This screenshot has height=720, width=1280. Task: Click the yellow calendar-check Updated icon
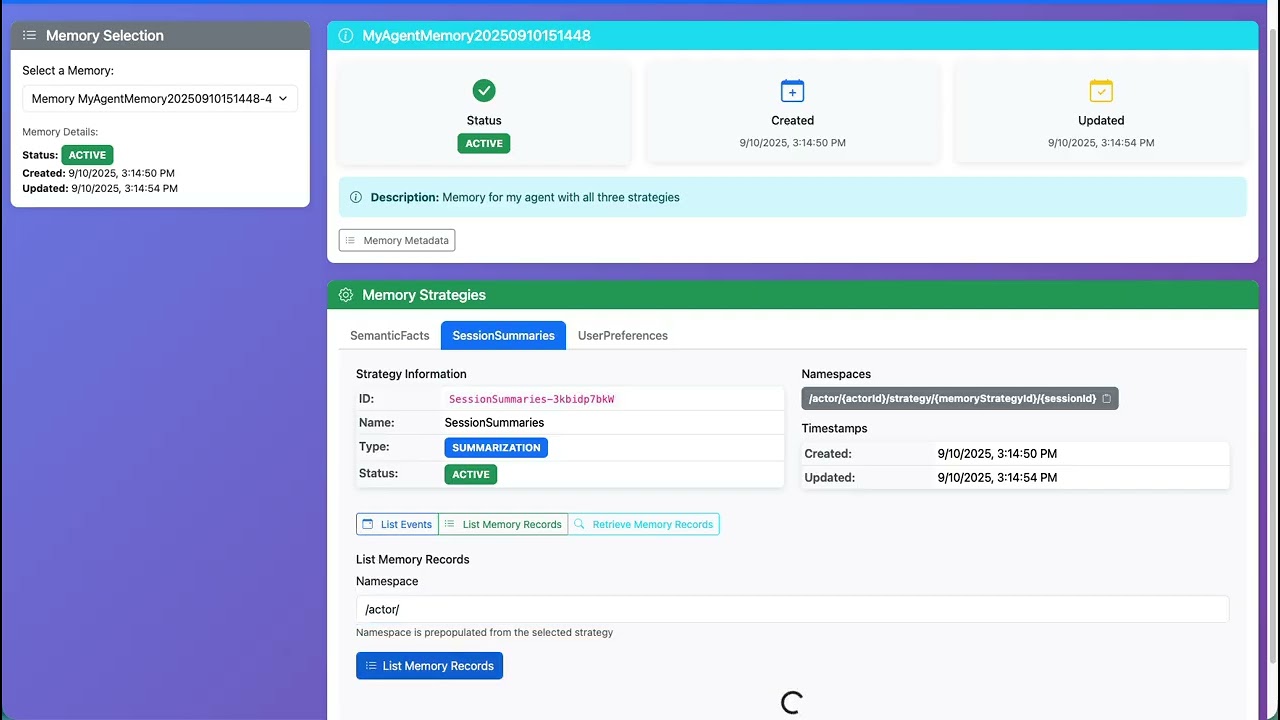pos(1101,91)
